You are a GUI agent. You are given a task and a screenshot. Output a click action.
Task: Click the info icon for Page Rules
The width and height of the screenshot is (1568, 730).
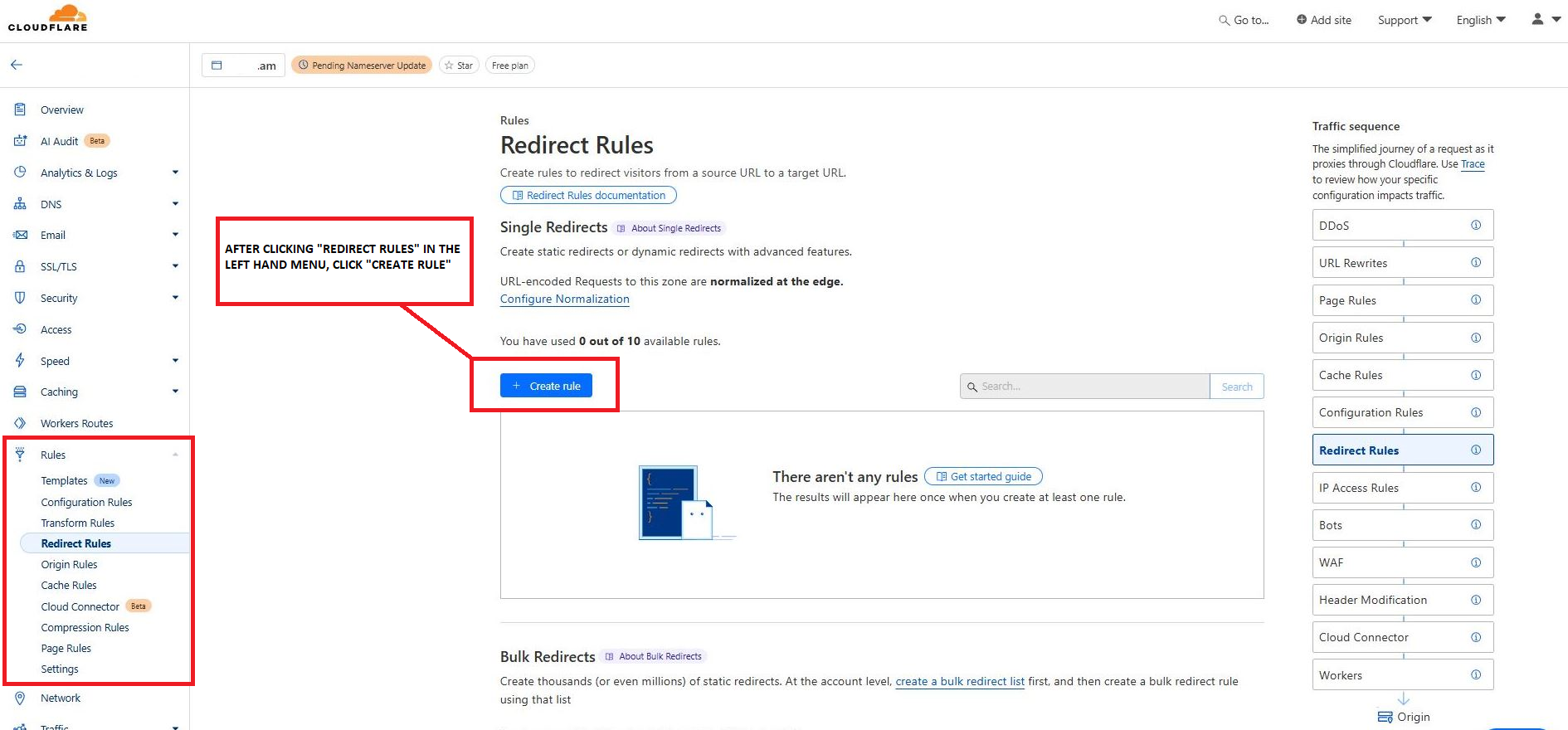1476,299
